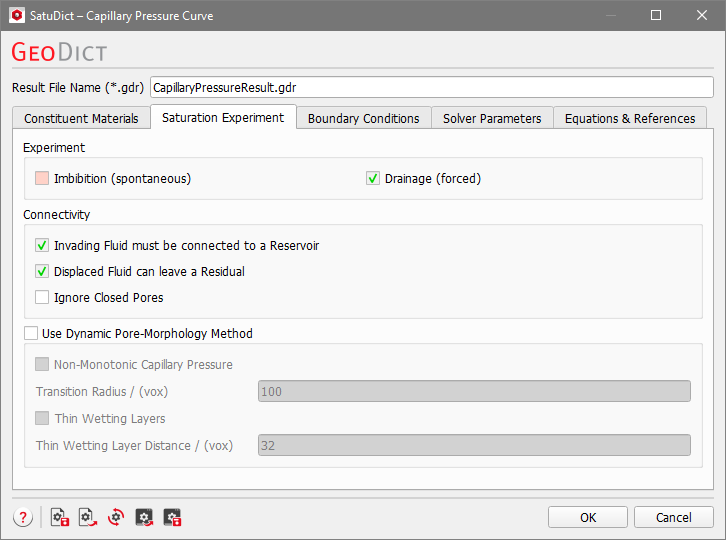Save parameters to settings file icon
Viewport: 726px width, 540px height.
click(60, 517)
